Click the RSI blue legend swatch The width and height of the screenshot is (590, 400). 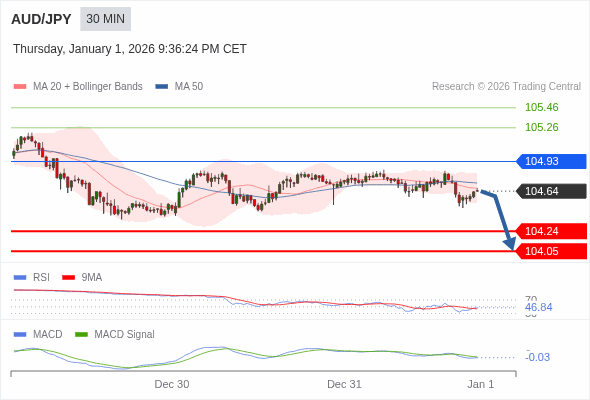point(20,278)
